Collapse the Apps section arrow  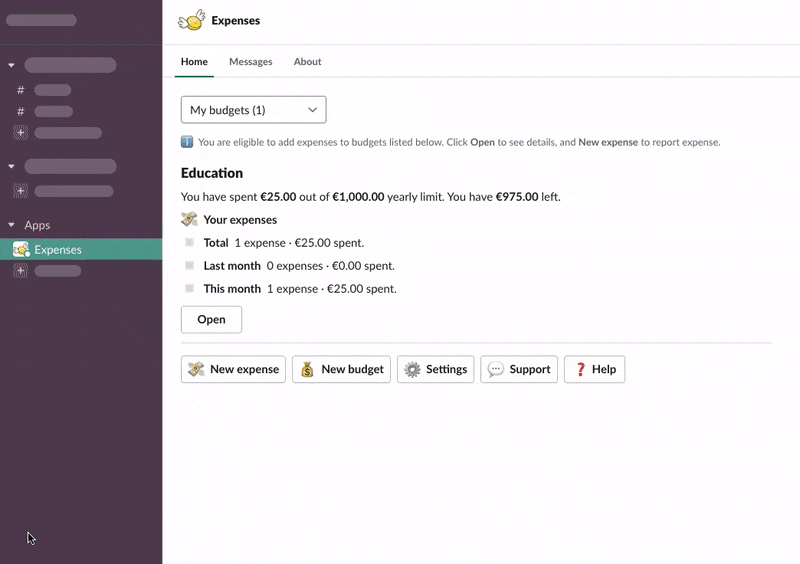point(11,225)
